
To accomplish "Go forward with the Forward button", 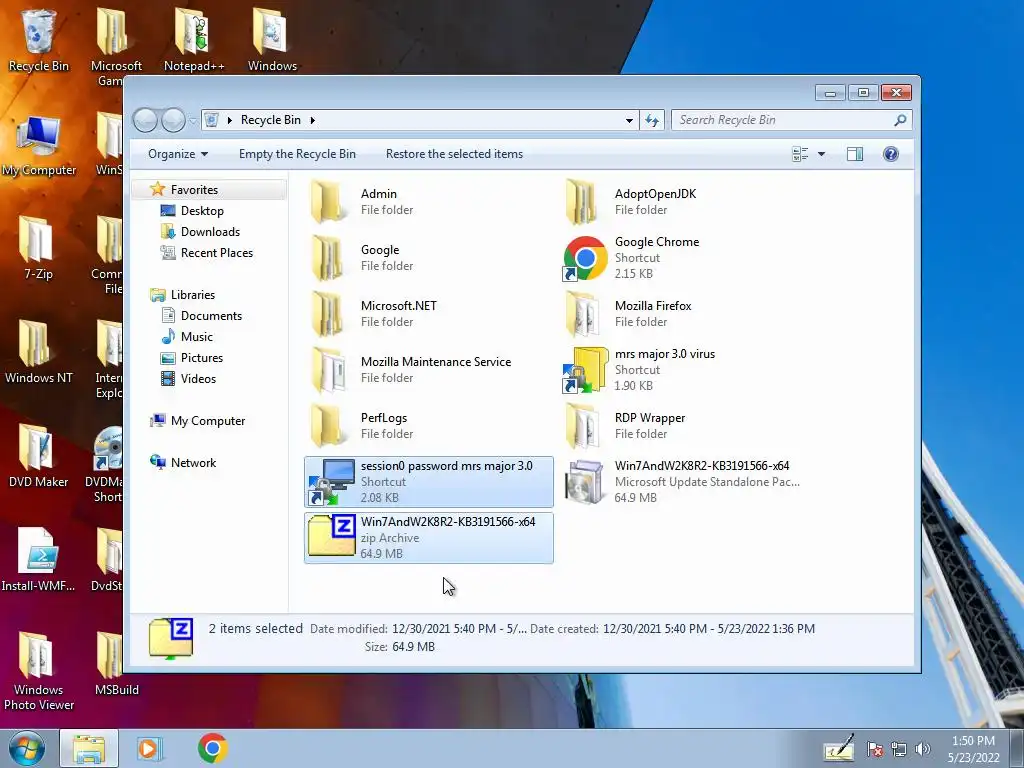I will (x=173, y=120).
